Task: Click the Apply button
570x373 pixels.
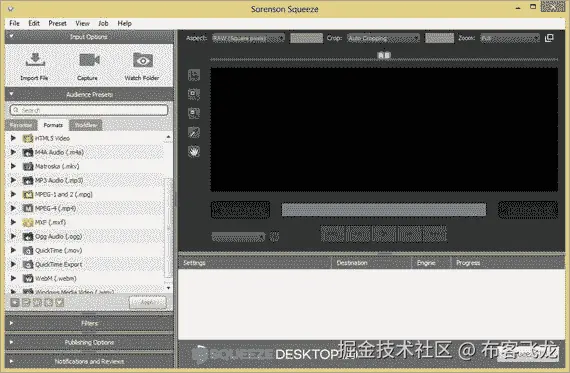Action: coord(148,302)
